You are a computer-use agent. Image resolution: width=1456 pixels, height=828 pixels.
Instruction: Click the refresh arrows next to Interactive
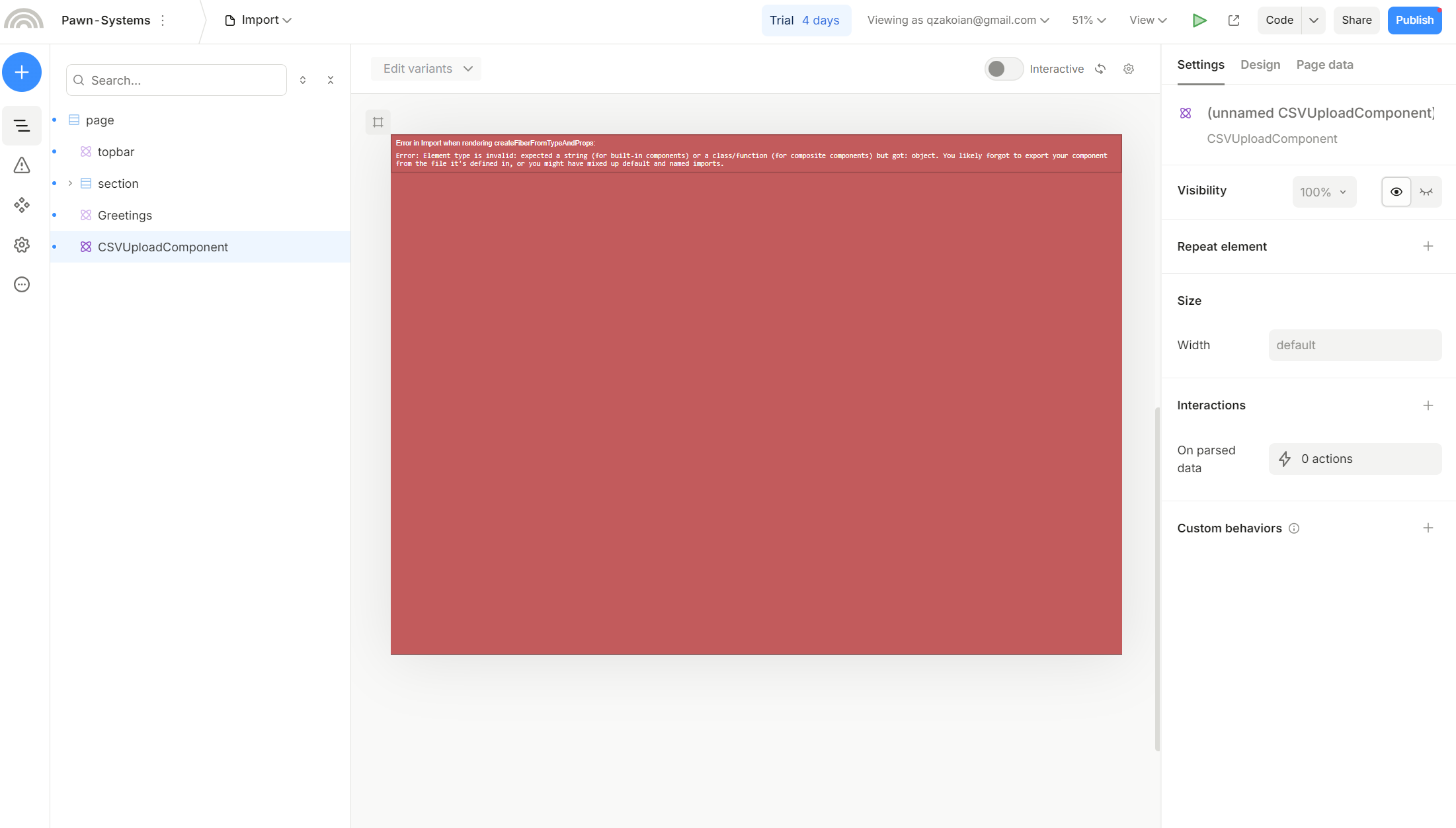coord(1100,69)
